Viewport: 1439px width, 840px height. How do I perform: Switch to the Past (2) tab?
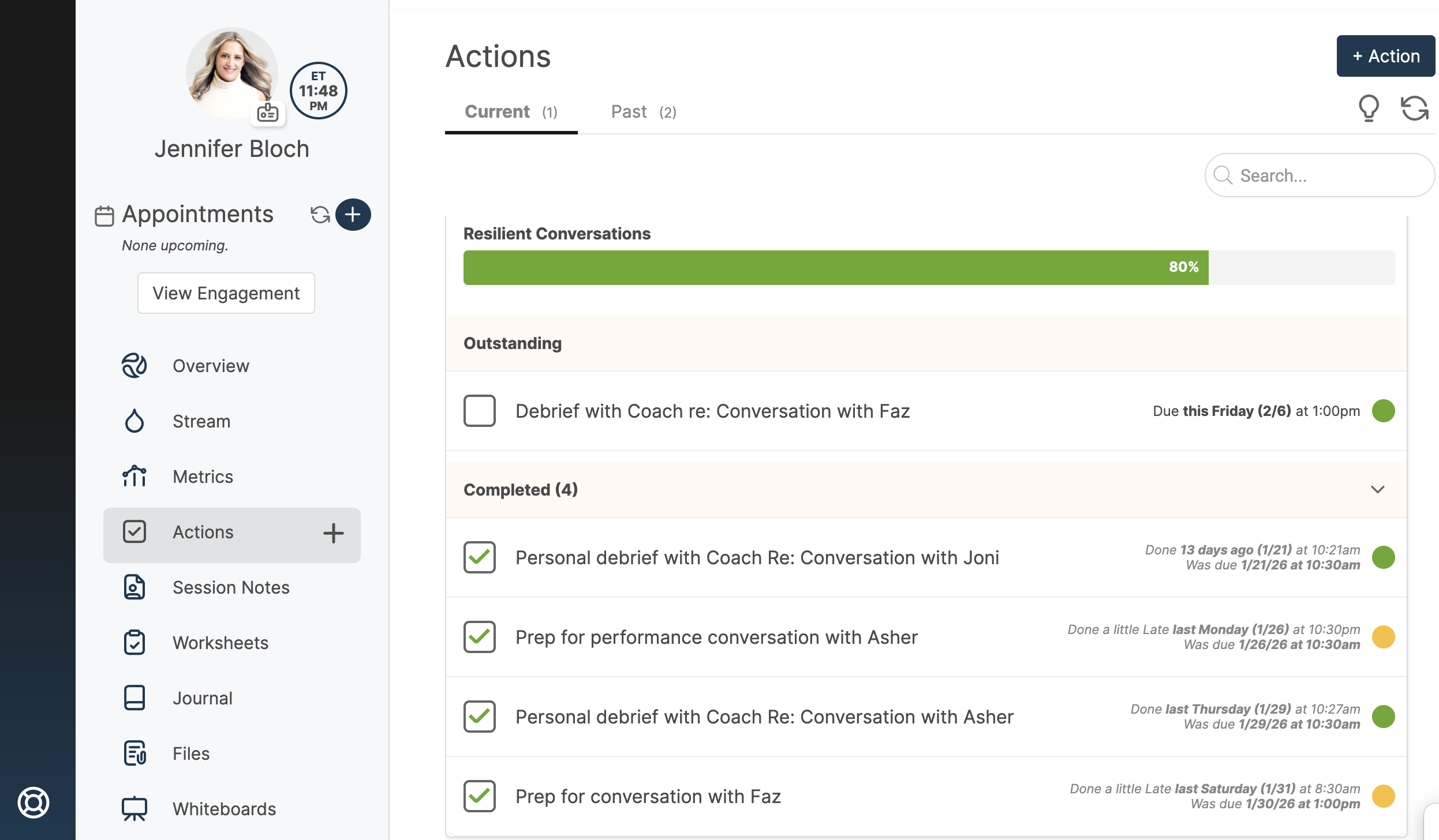coord(643,112)
